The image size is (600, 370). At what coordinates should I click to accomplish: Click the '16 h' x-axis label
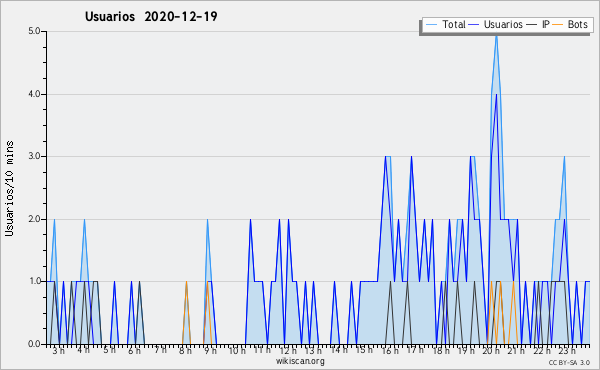pyautogui.click(x=390, y=350)
